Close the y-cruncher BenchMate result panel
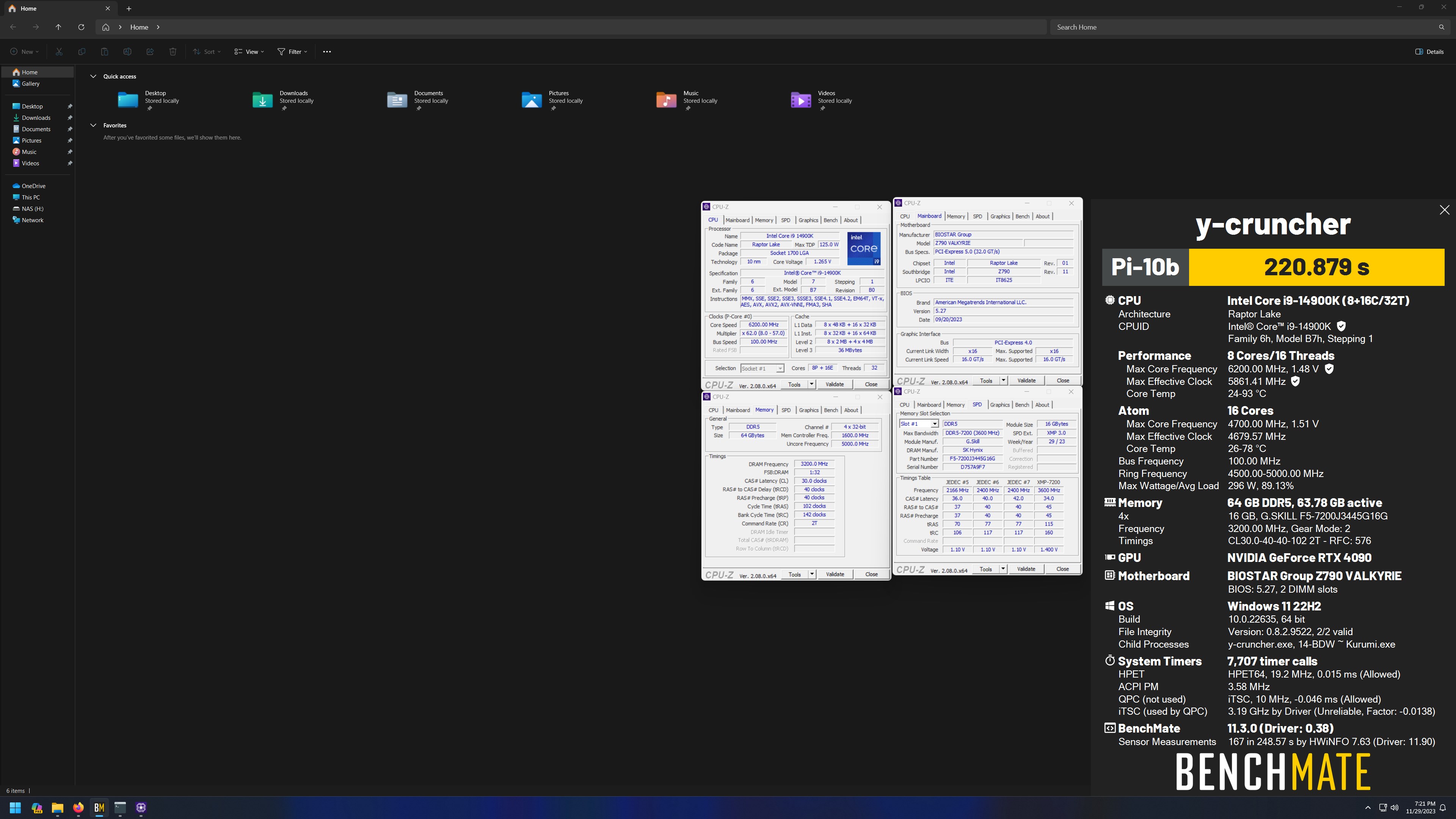Image resolution: width=1456 pixels, height=819 pixels. point(1444,210)
